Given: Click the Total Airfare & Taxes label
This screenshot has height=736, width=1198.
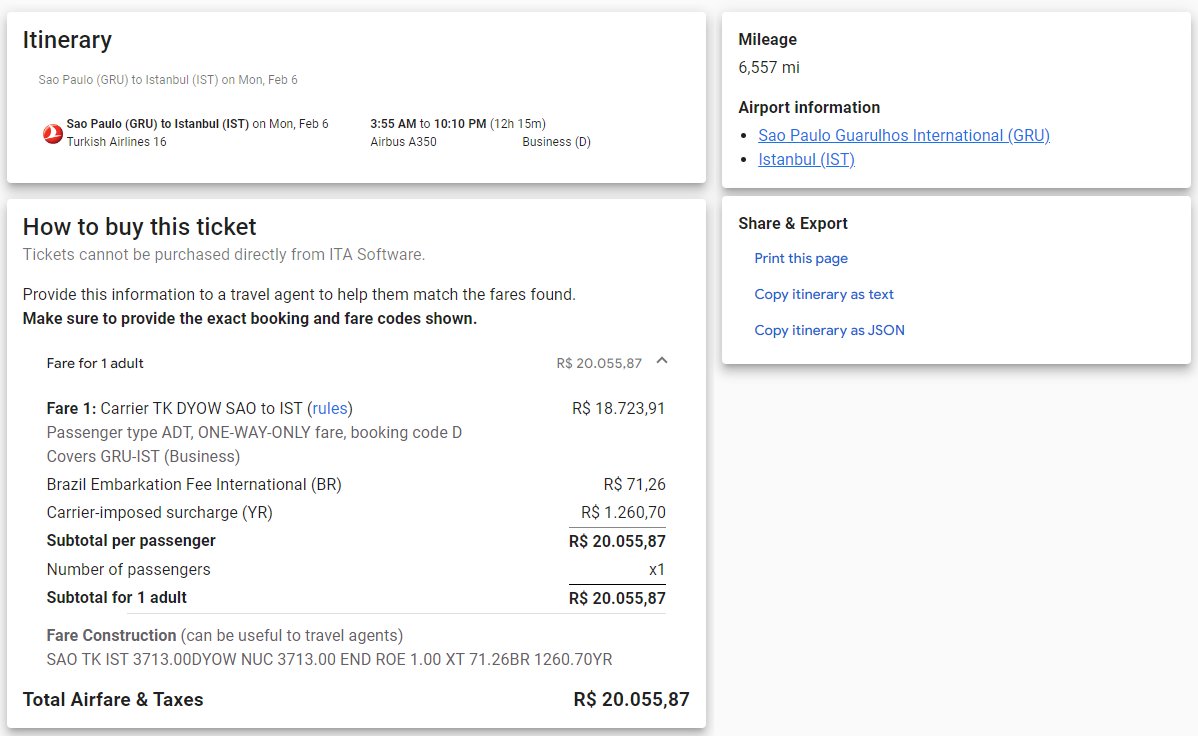Looking at the screenshot, I should (x=113, y=699).
